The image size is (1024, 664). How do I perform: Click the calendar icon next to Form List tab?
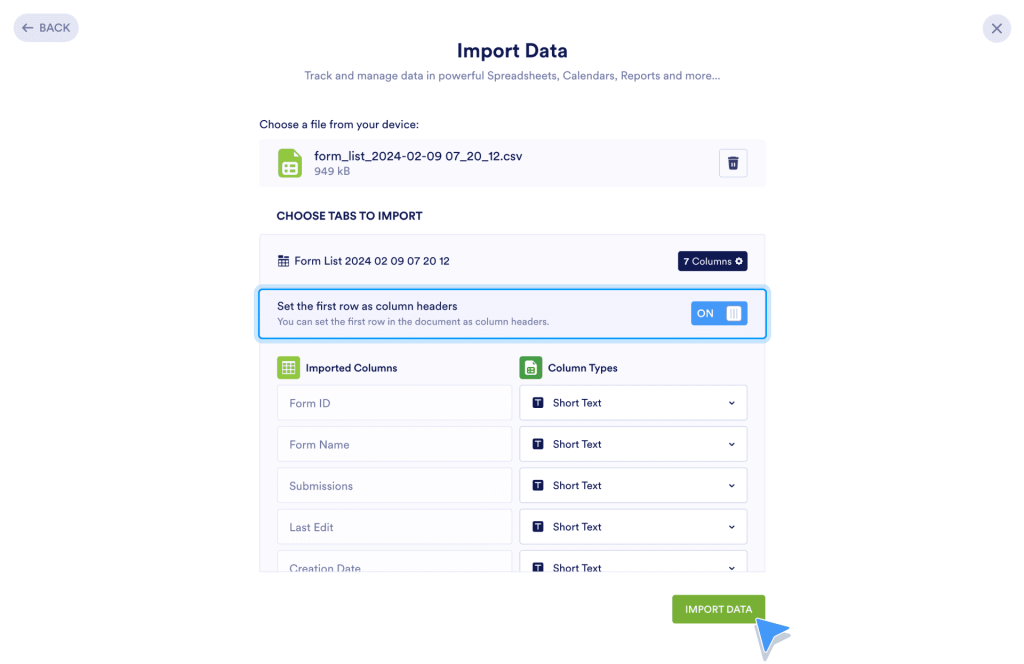pyautogui.click(x=281, y=261)
